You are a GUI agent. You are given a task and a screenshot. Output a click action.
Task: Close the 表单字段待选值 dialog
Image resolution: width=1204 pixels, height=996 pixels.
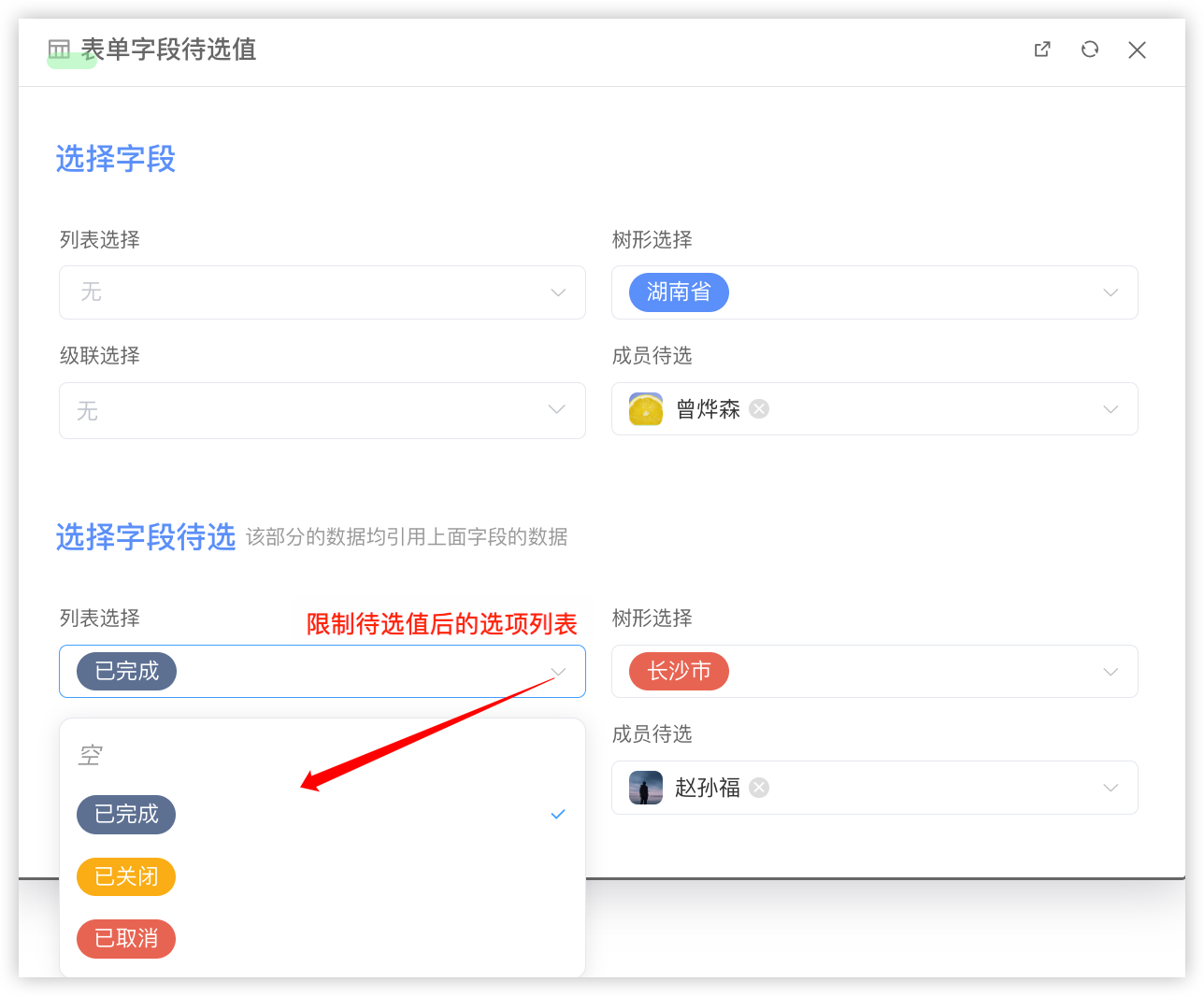click(x=1137, y=50)
